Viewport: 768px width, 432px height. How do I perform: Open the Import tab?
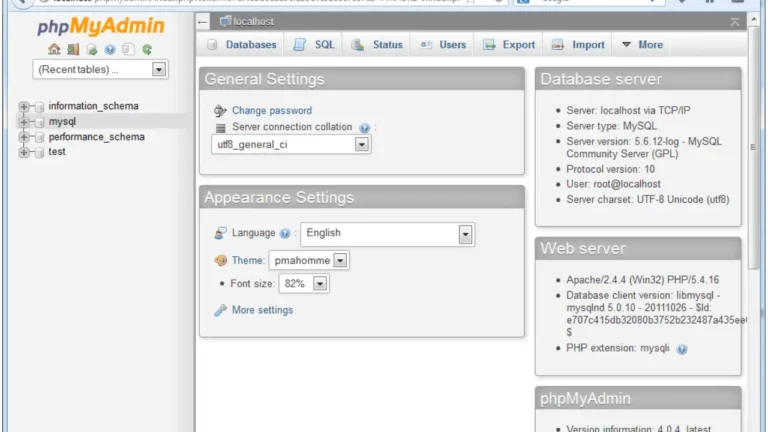pos(578,45)
